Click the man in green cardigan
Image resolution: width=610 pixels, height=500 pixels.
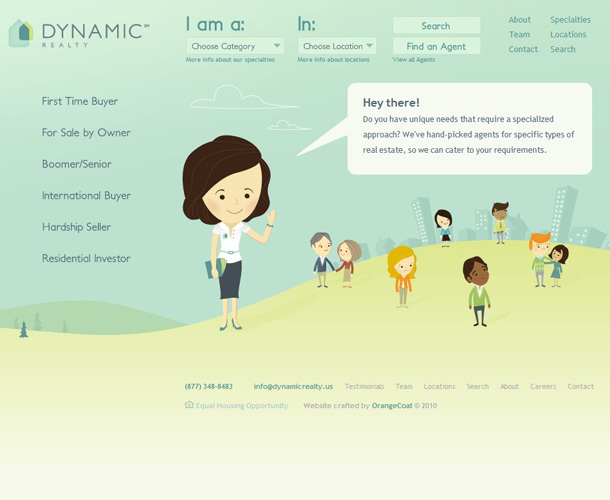tap(479, 291)
